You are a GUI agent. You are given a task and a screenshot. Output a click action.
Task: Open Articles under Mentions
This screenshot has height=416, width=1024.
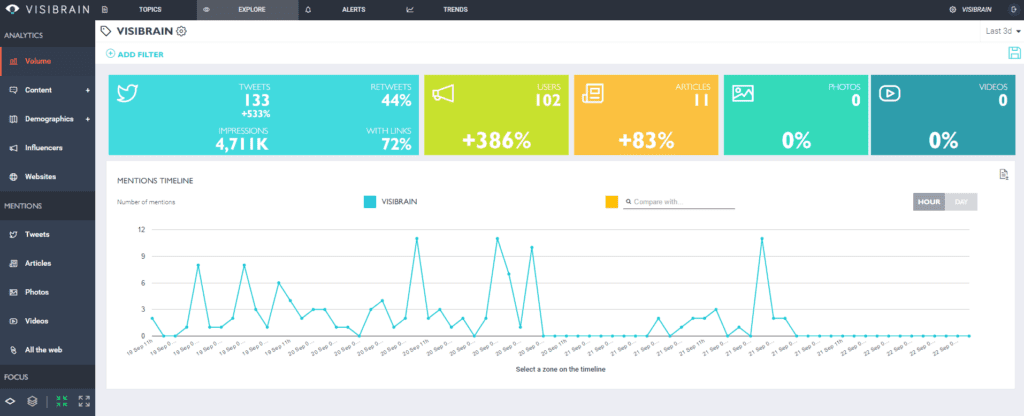(x=38, y=263)
